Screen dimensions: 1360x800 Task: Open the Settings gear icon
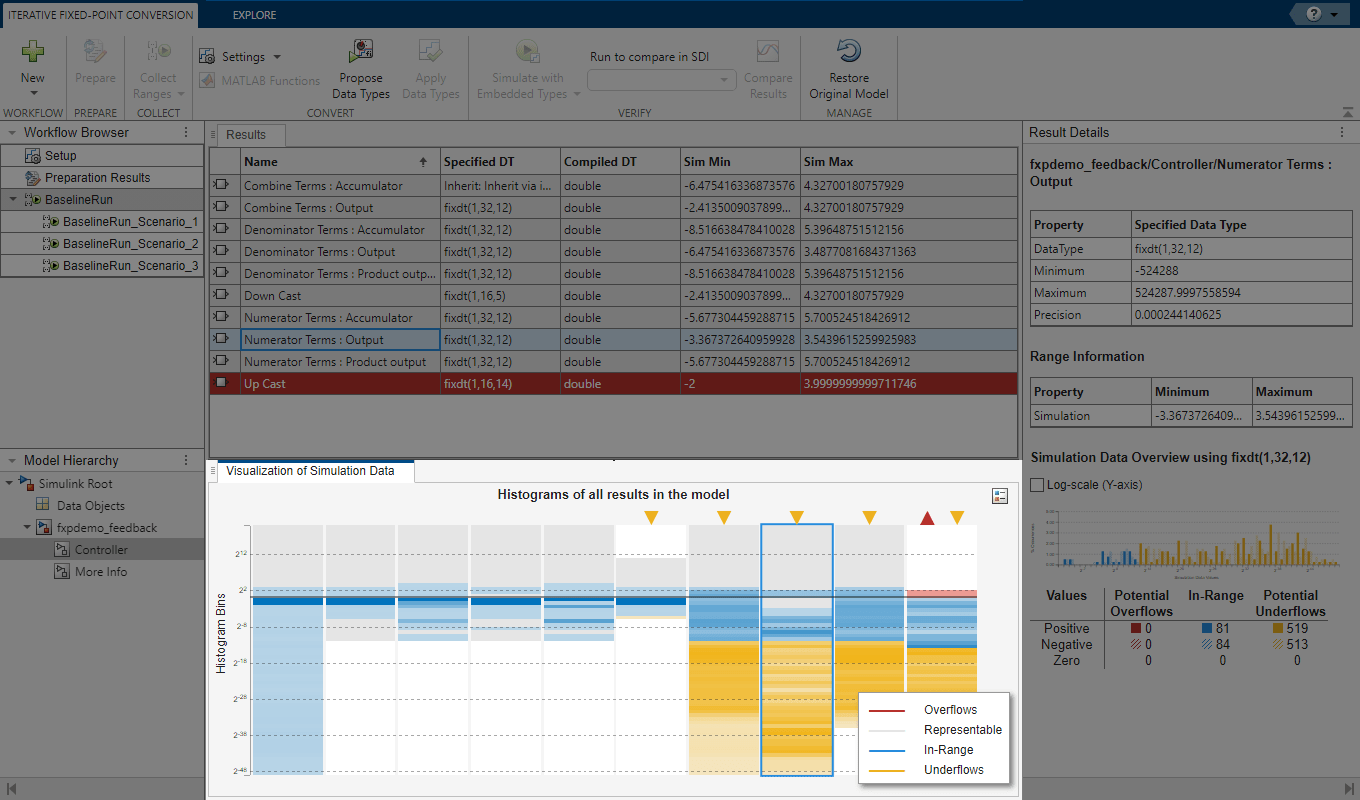[x=208, y=57]
